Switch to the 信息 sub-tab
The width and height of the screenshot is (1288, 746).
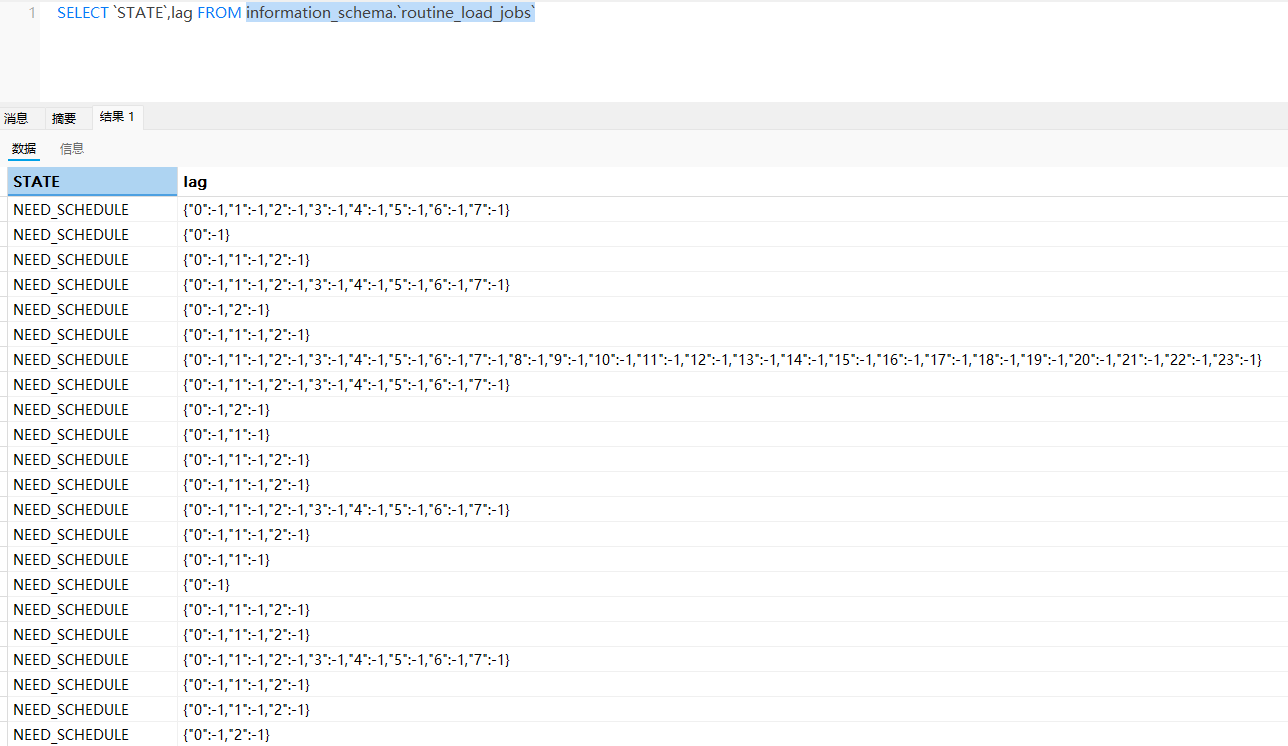point(72,148)
